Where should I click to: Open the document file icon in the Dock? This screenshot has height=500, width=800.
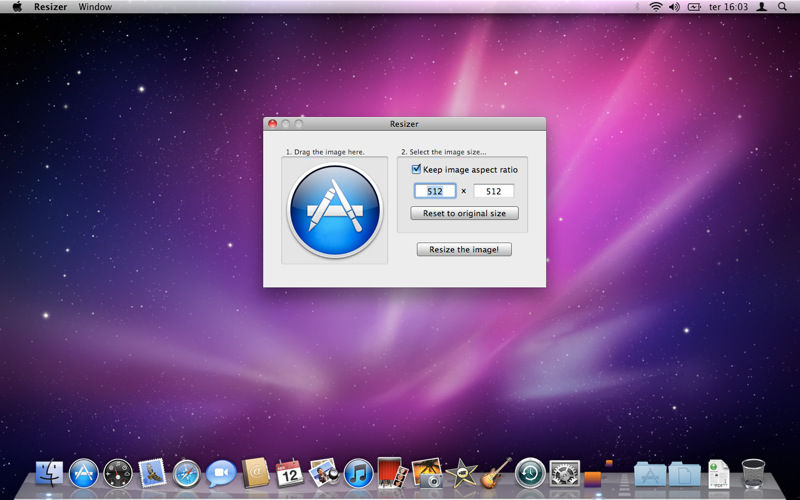click(x=718, y=473)
